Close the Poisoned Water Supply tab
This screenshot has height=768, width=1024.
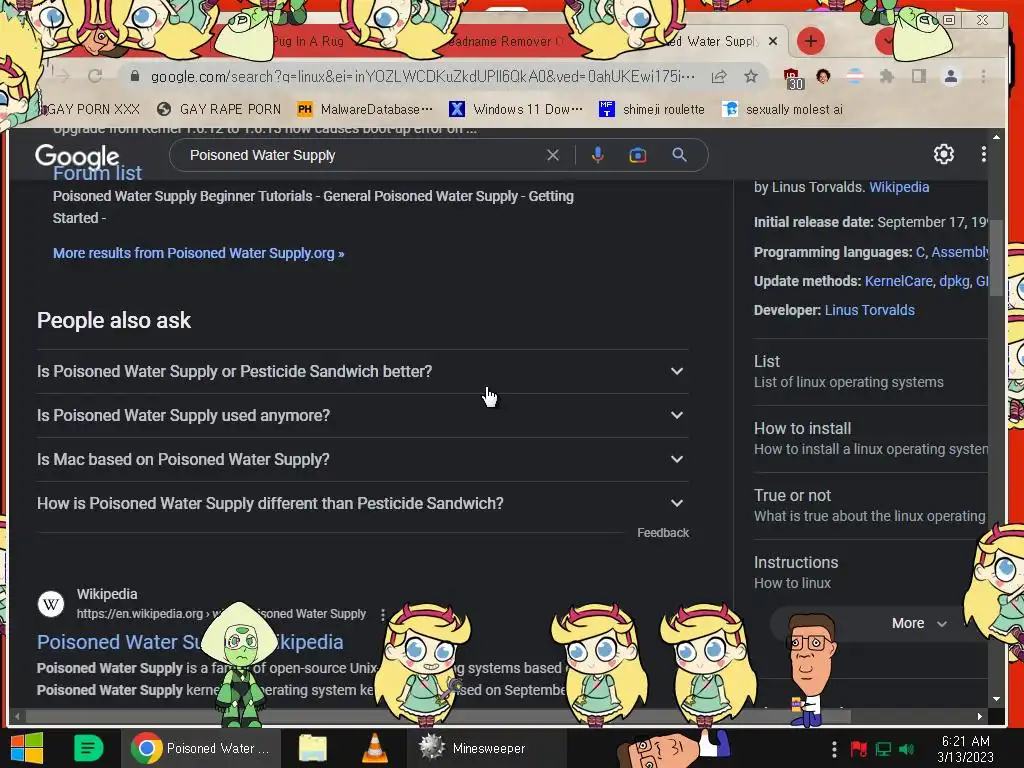(773, 41)
